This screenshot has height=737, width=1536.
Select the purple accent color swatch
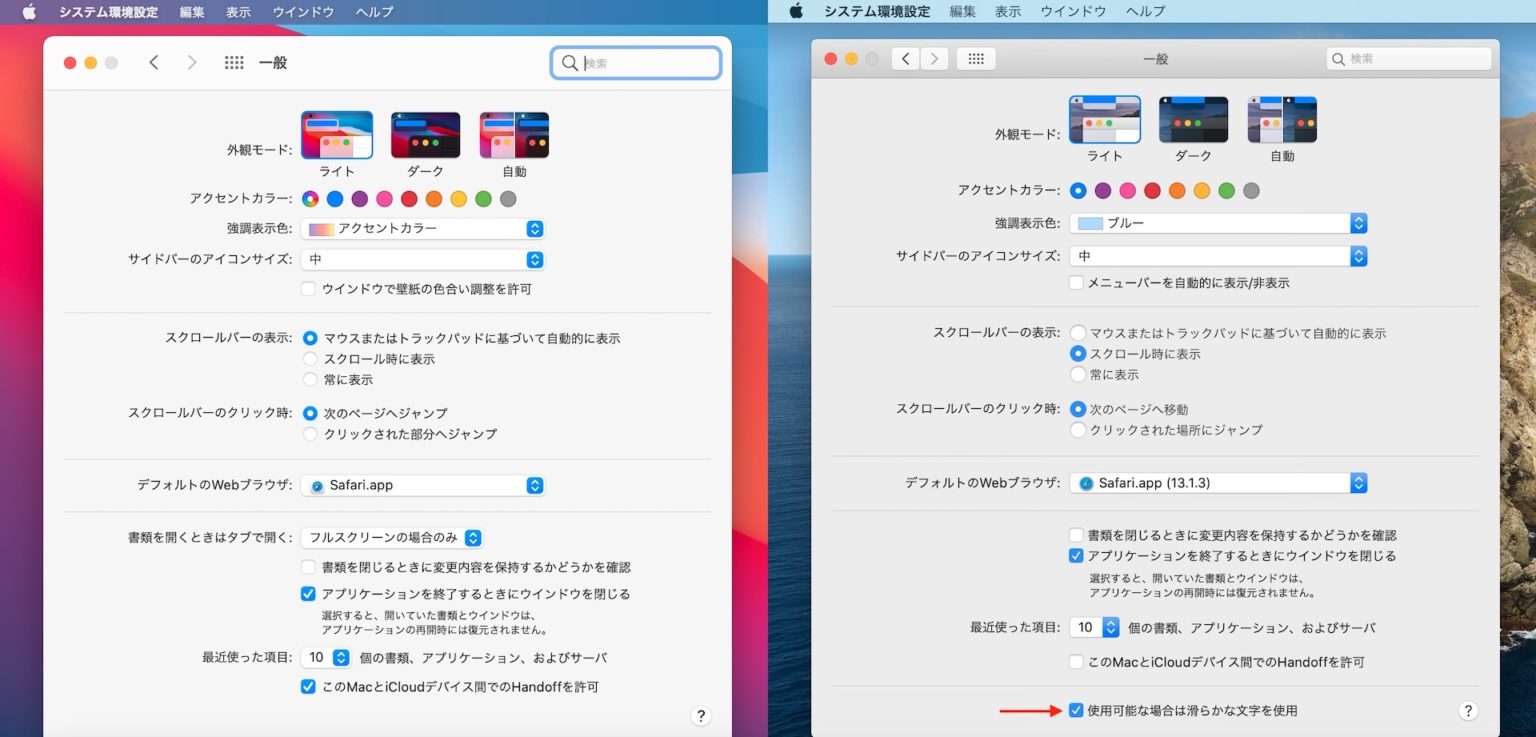click(358, 198)
